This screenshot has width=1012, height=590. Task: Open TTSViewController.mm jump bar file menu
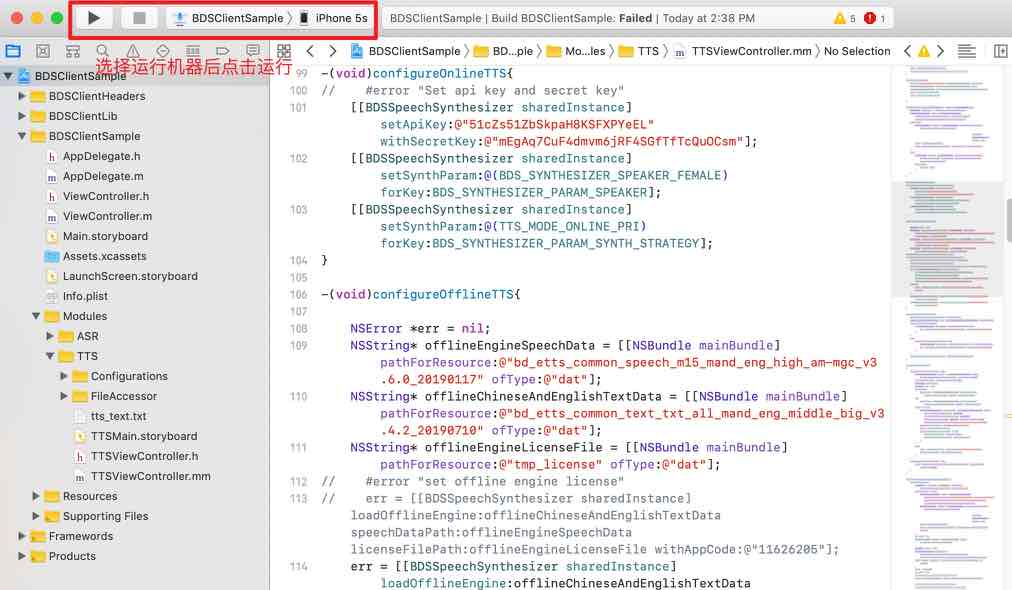click(x=743, y=51)
